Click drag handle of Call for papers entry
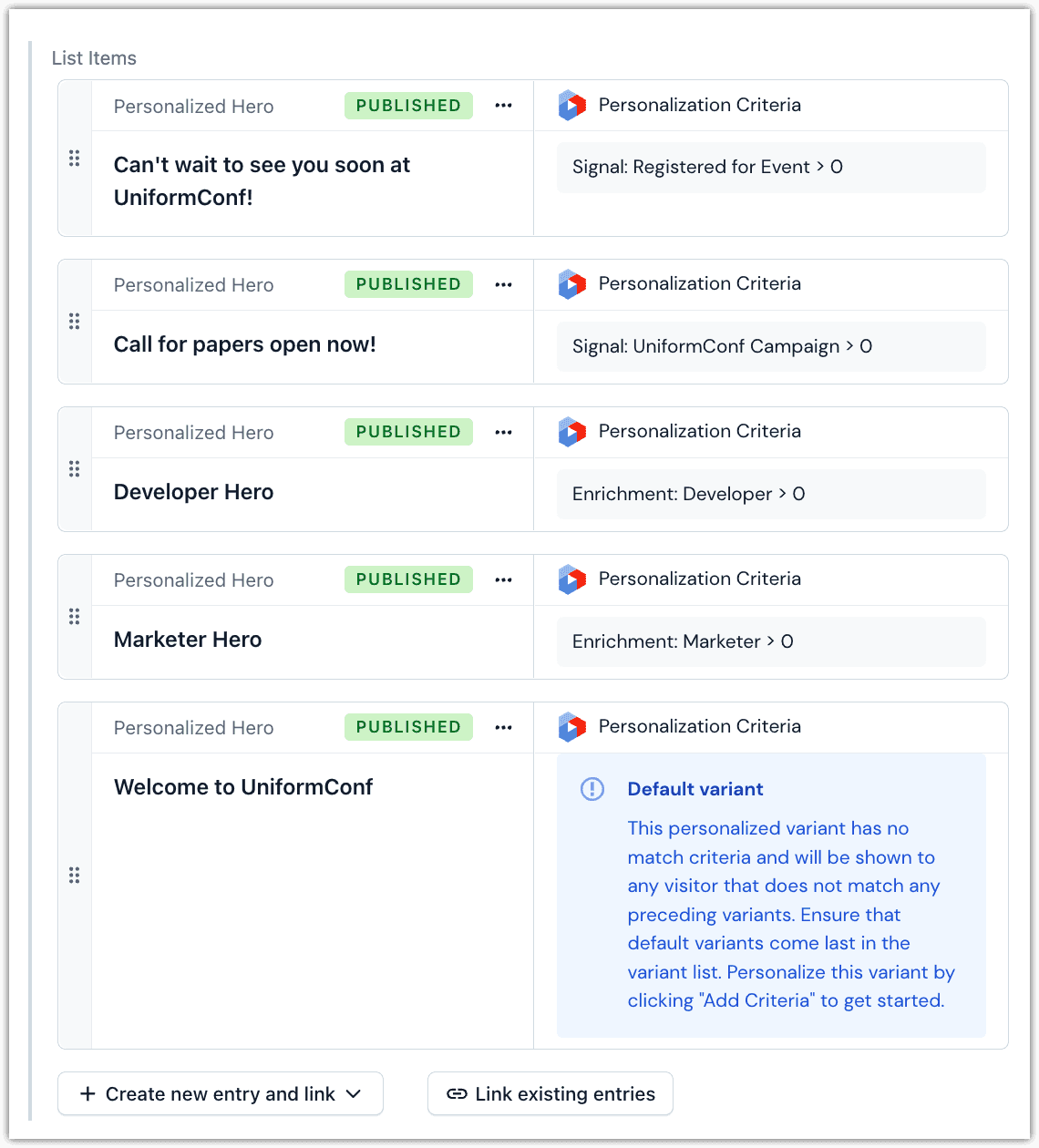 click(x=75, y=322)
